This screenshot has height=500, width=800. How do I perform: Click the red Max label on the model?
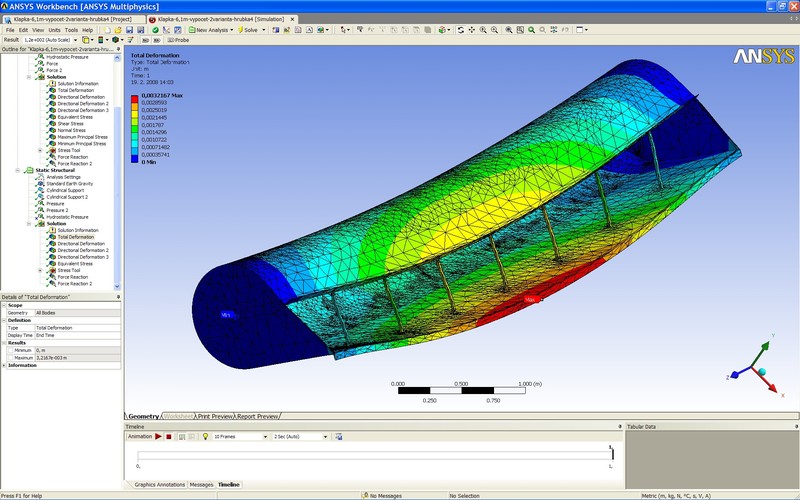(530, 300)
